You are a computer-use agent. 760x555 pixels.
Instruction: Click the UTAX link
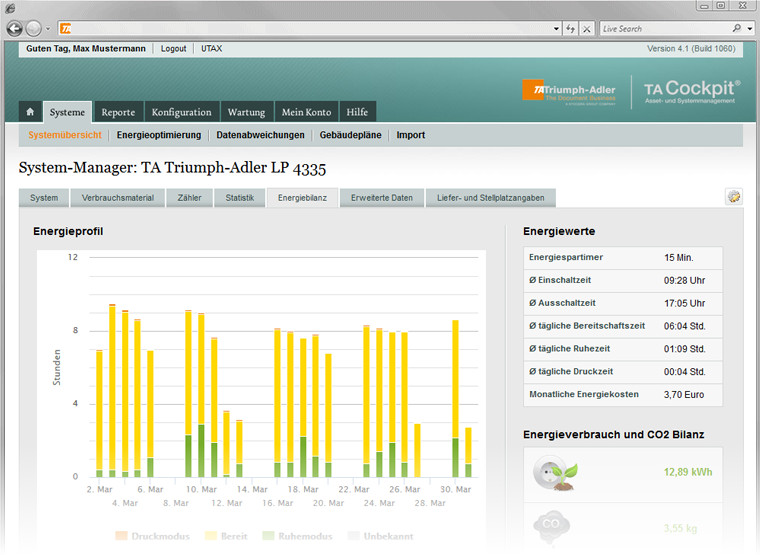pos(212,48)
